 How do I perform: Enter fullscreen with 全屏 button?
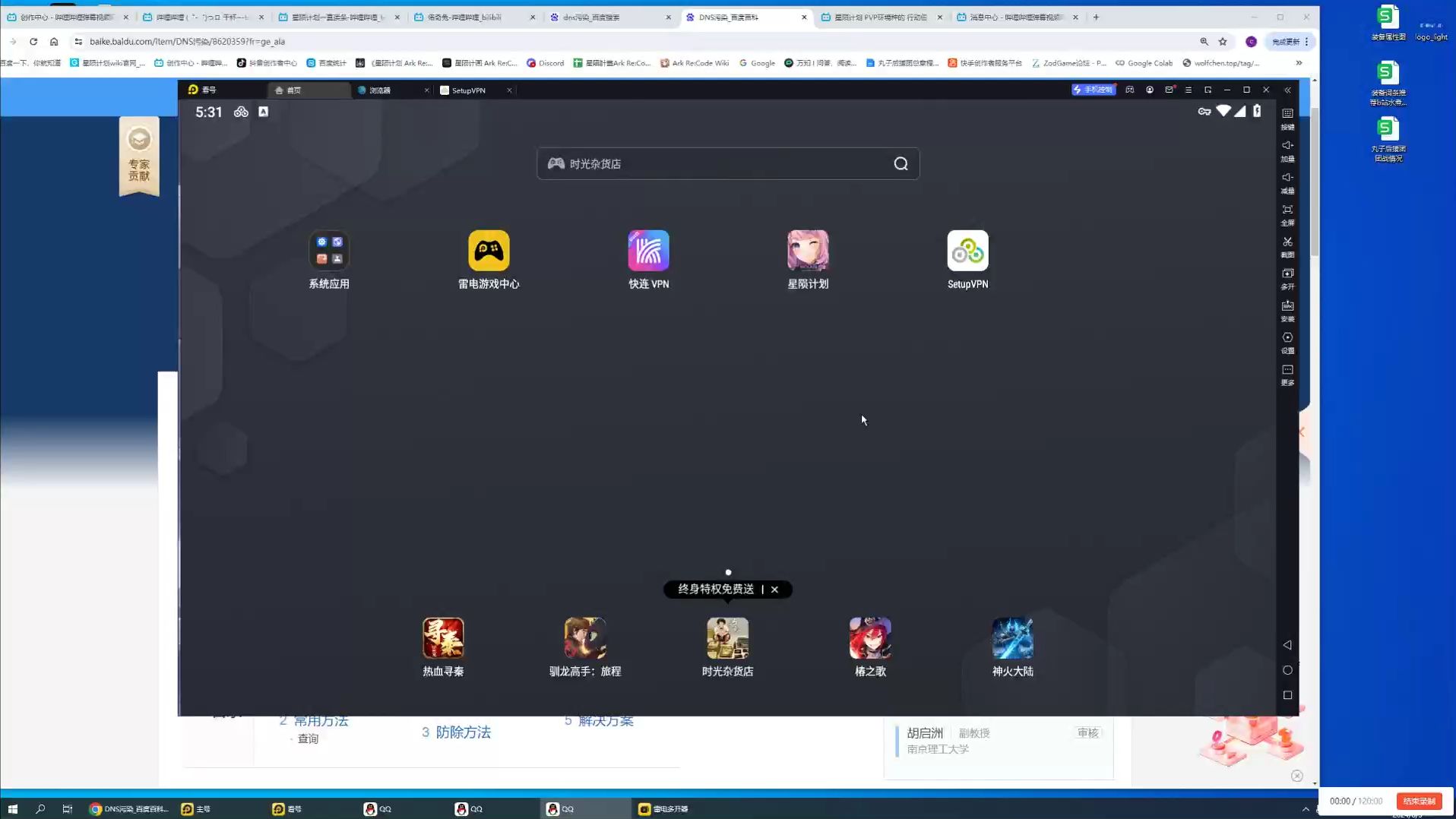[1287, 214]
